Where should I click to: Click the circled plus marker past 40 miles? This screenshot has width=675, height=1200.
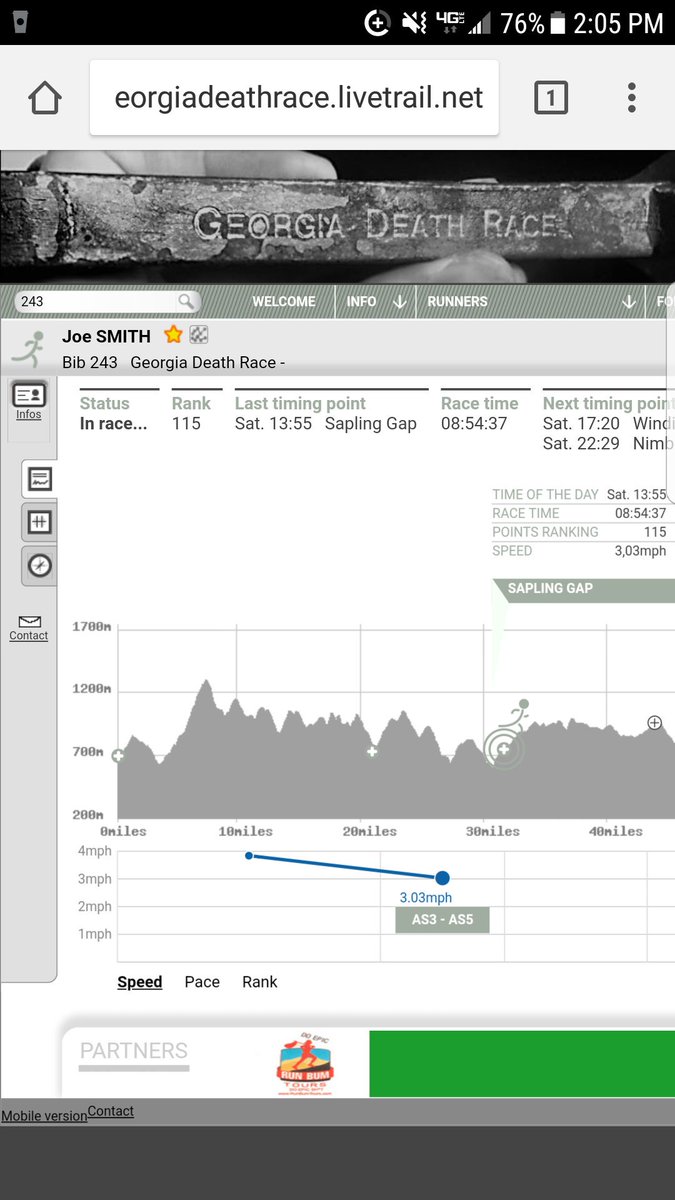[655, 722]
